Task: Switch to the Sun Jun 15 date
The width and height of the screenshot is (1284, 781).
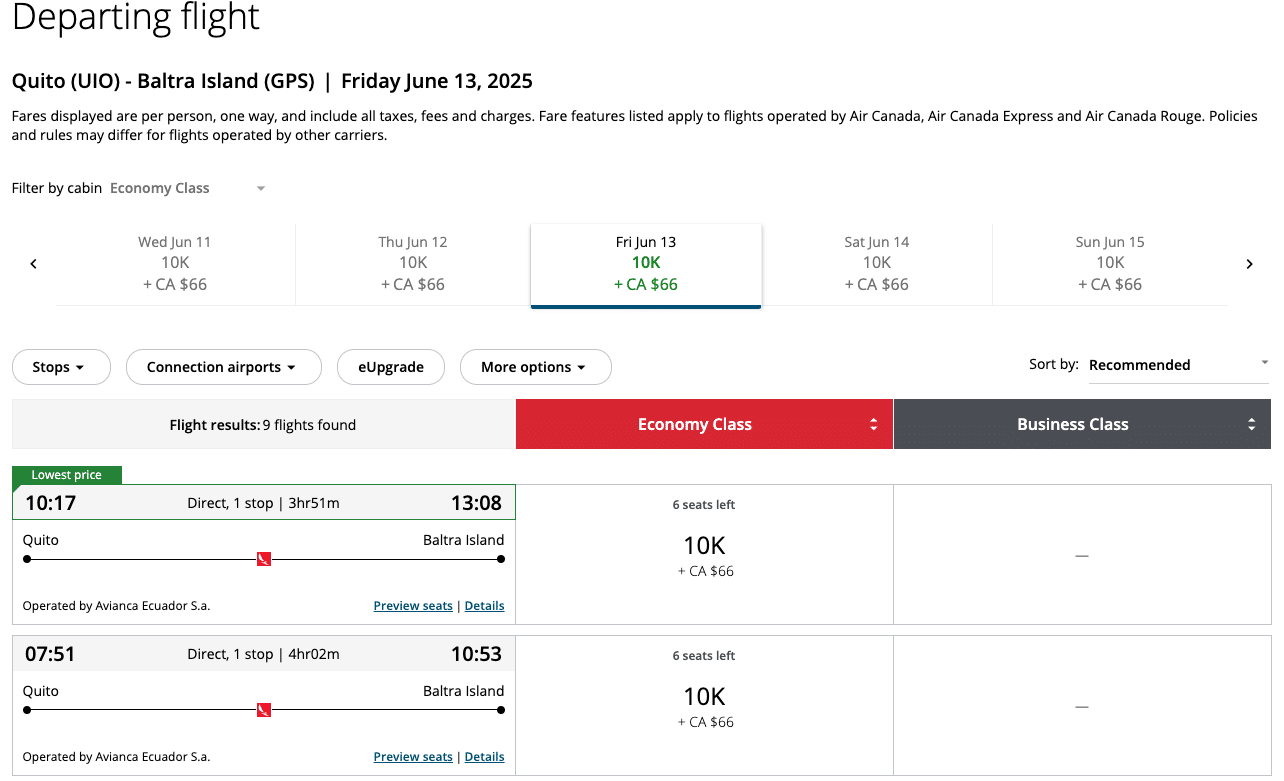Action: tap(1110, 264)
